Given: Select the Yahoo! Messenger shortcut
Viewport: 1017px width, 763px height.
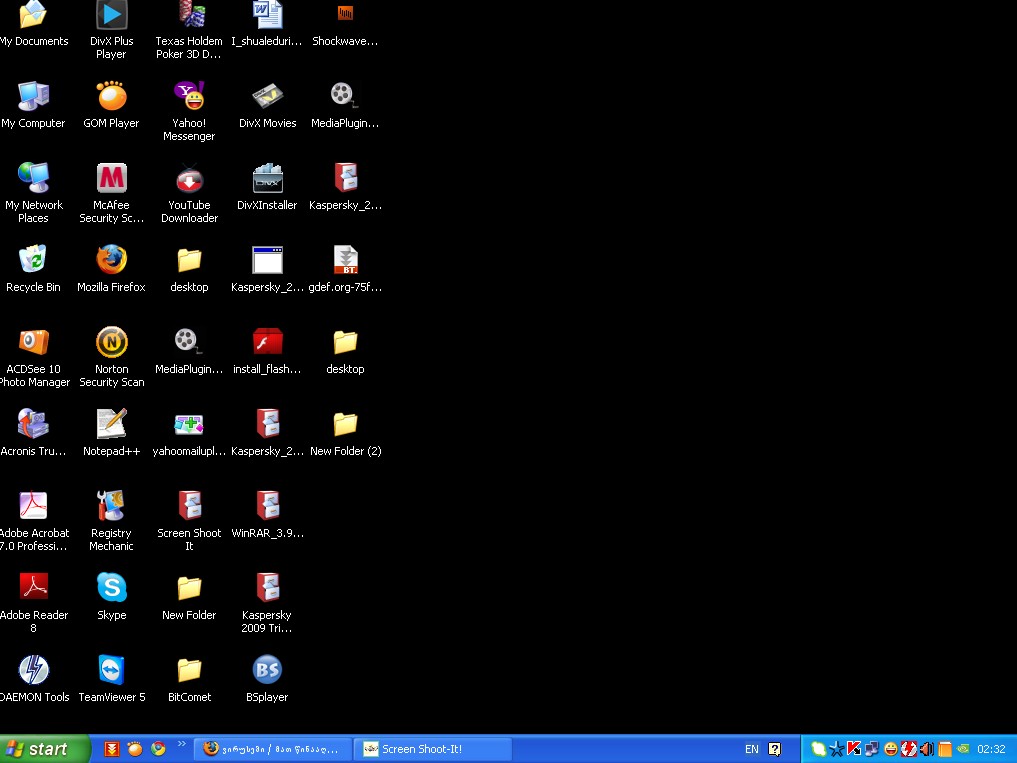Looking at the screenshot, I should point(189,112).
